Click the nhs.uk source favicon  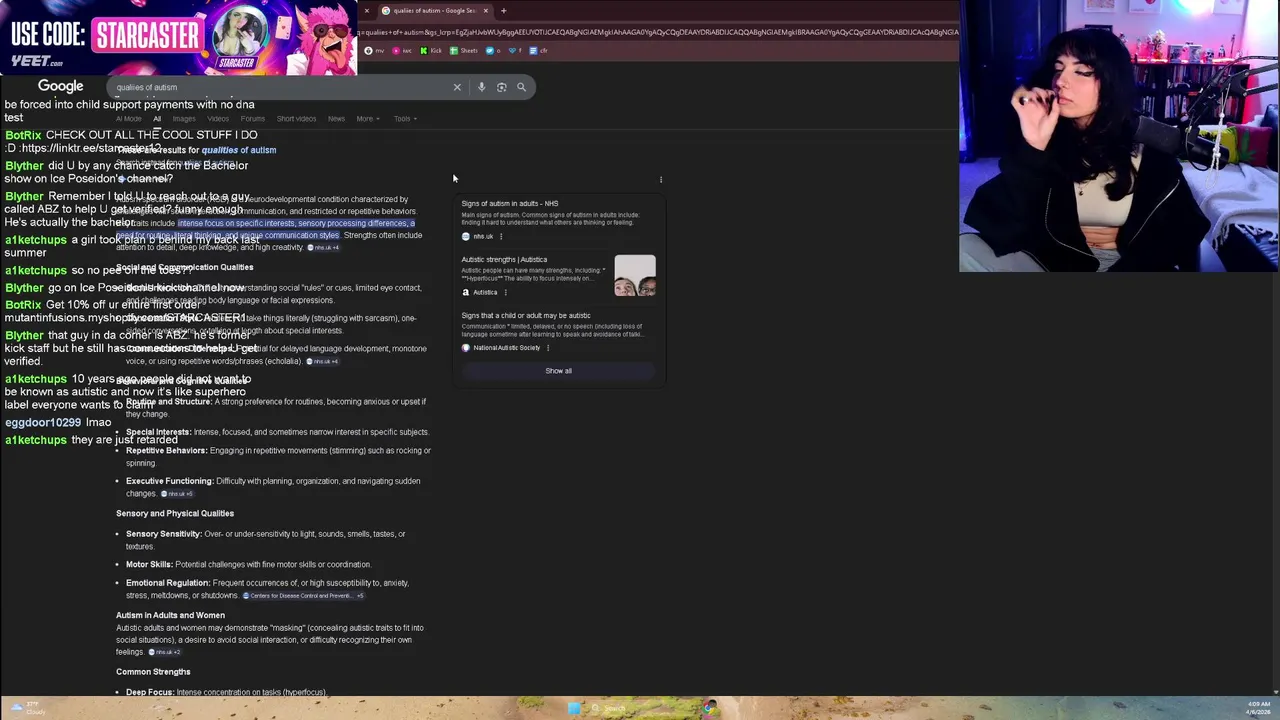[x=465, y=236]
